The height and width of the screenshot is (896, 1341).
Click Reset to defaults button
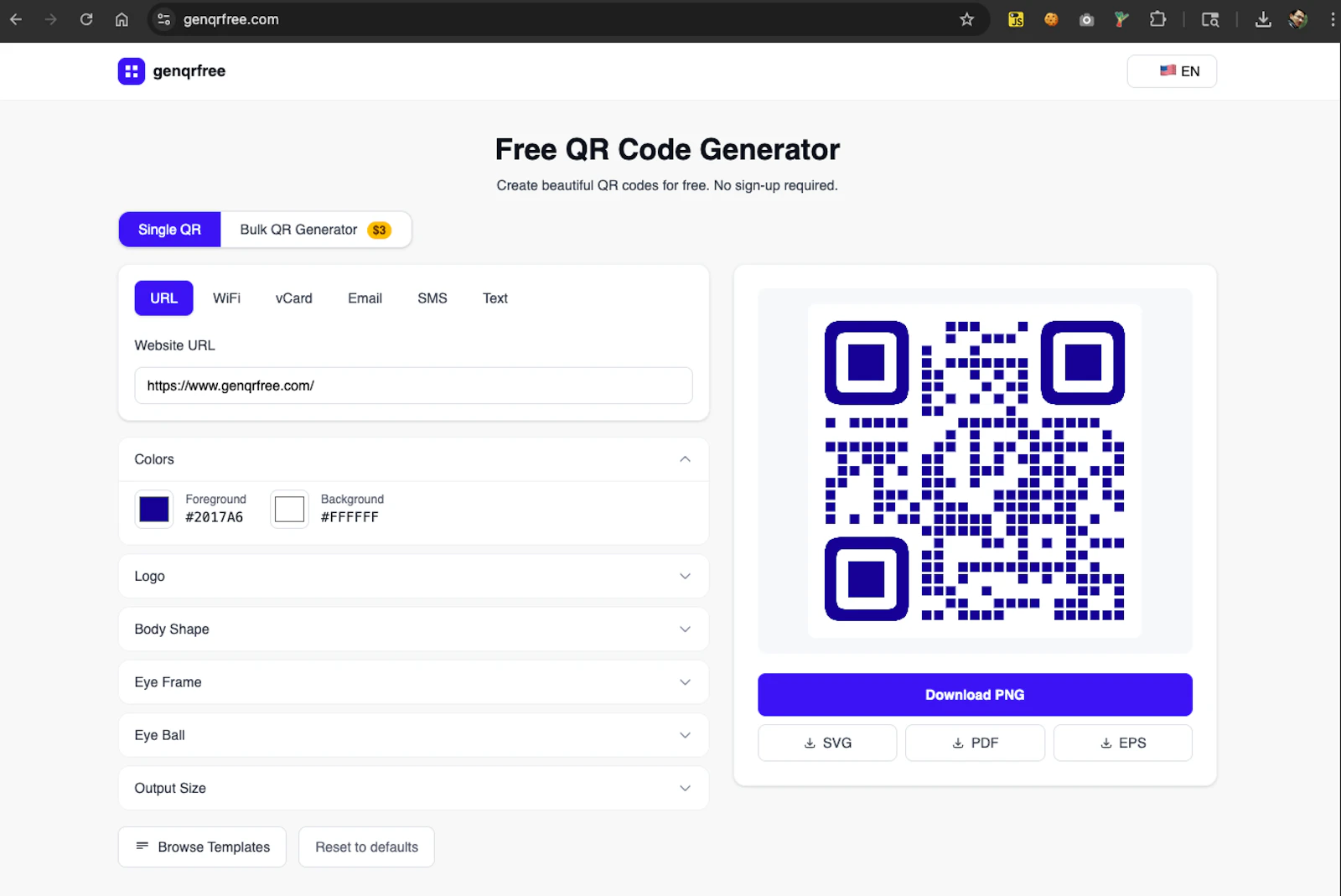[366, 847]
